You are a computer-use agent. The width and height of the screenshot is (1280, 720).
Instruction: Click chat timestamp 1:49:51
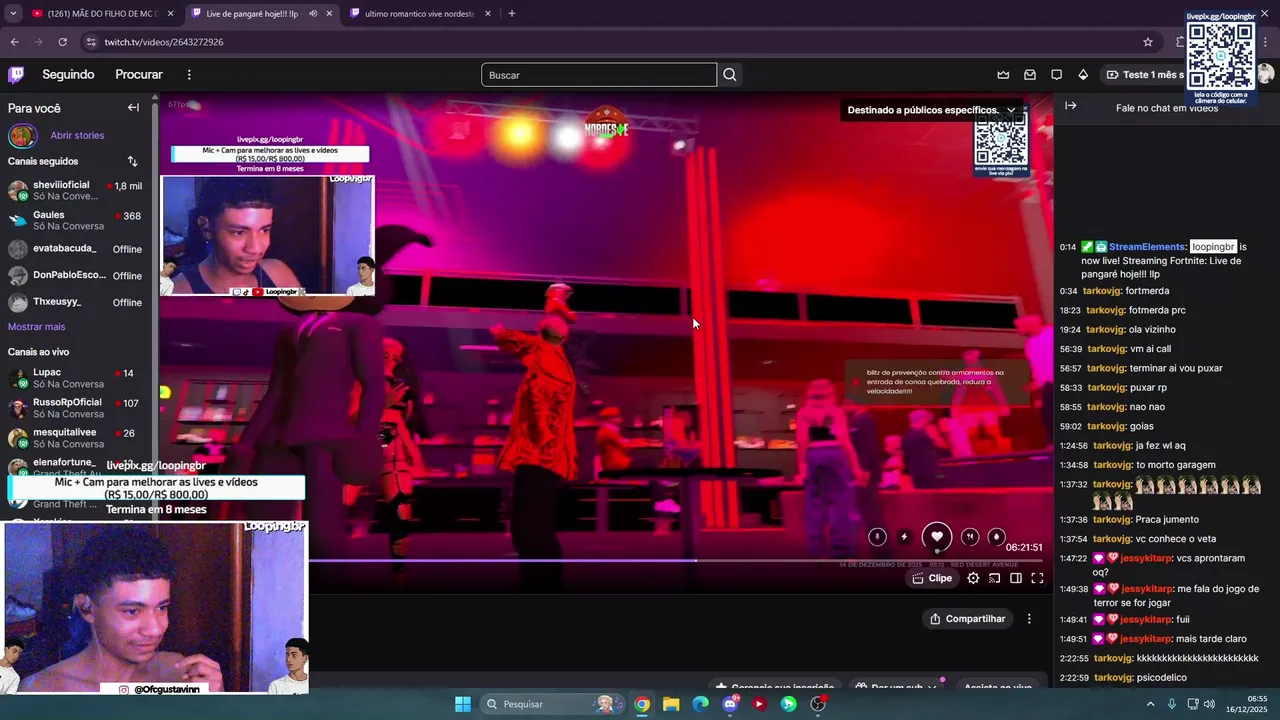tap(1073, 639)
